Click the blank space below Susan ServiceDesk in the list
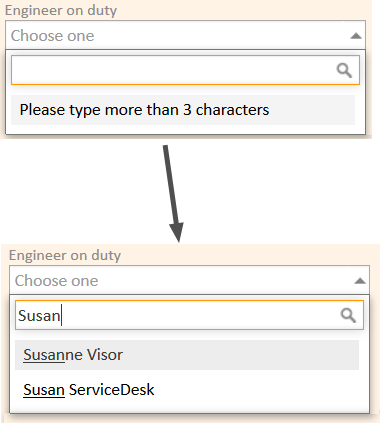The width and height of the screenshot is (392, 435). (x=189, y=409)
